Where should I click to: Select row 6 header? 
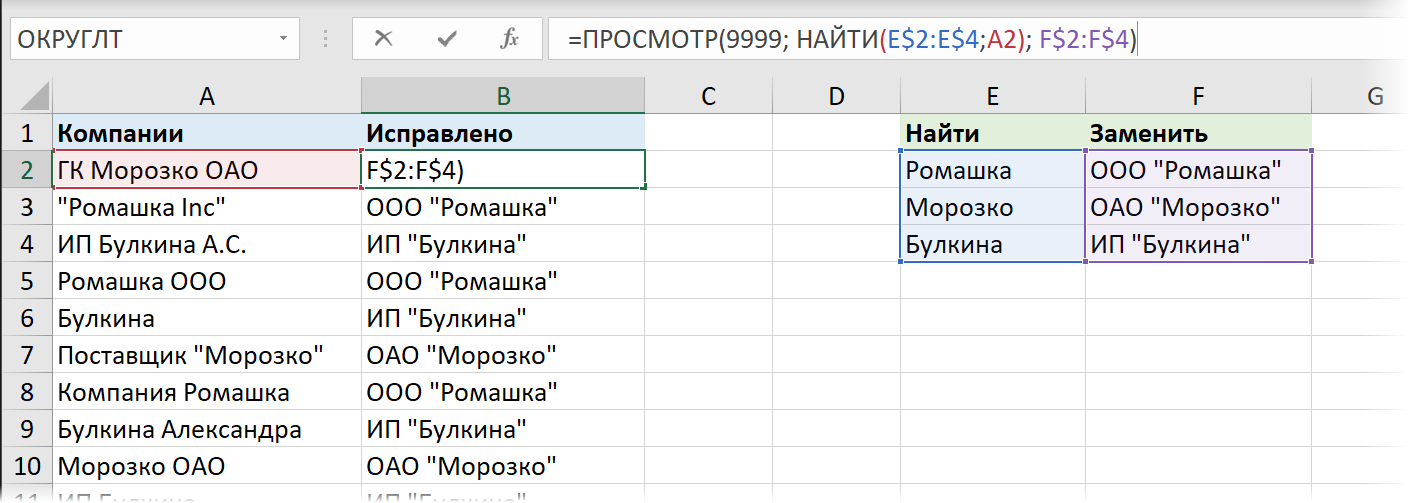[26, 318]
